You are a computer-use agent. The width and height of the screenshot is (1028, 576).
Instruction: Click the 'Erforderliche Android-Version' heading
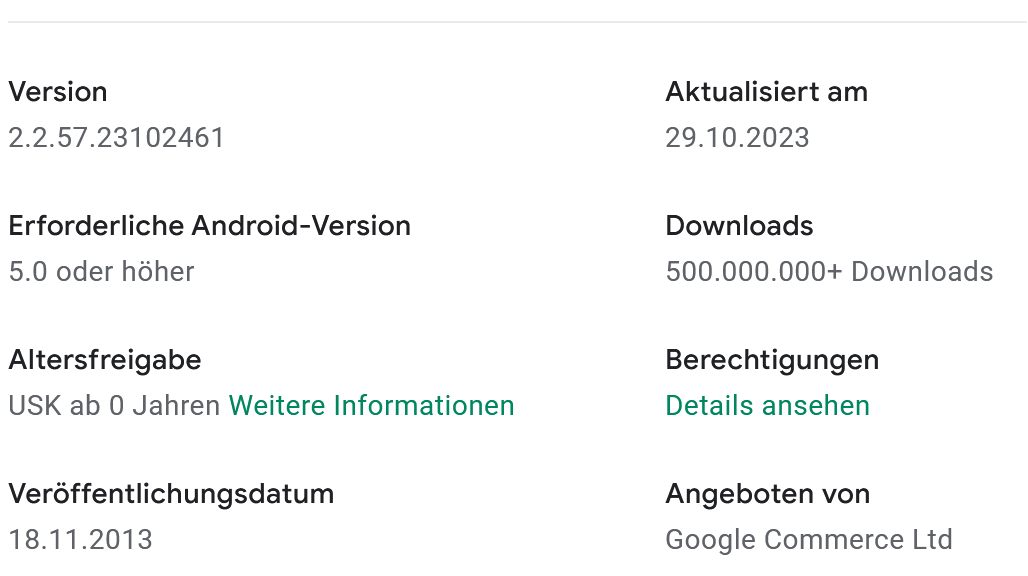pyautogui.click(x=209, y=226)
